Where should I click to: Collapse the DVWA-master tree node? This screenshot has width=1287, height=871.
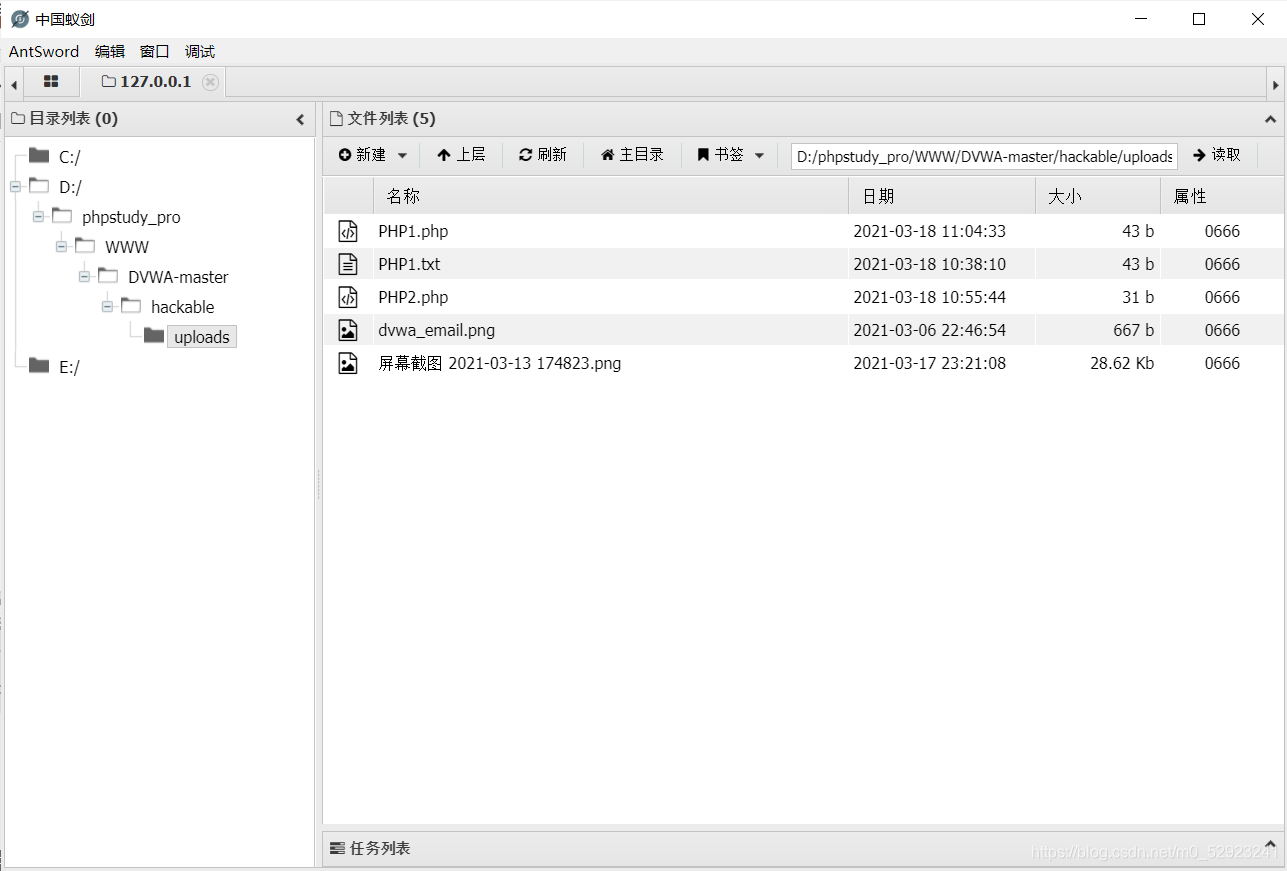click(x=84, y=276)
